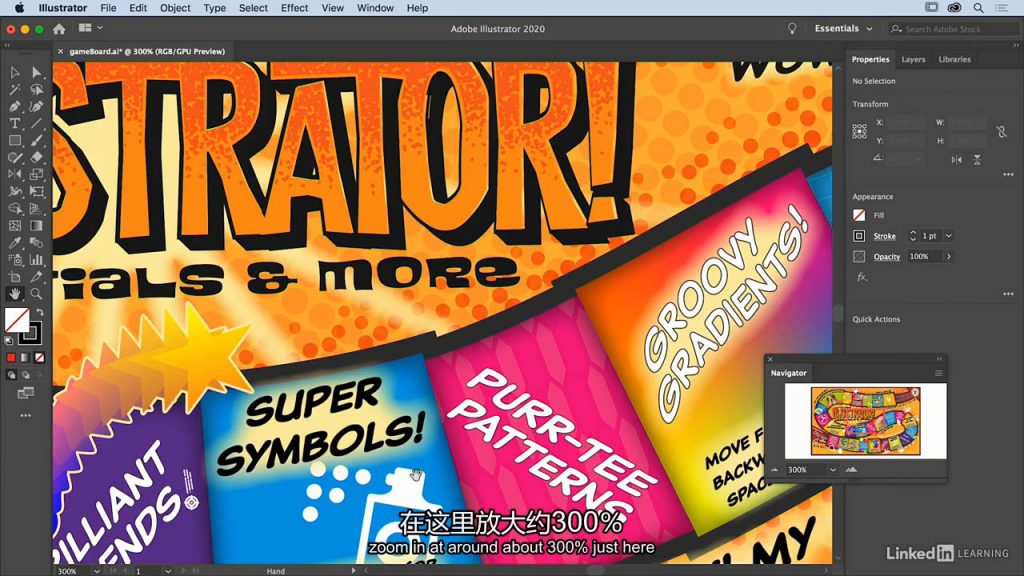Select the Artboard tool
This screenshot has width=1024, height=576.
(14, 277)
